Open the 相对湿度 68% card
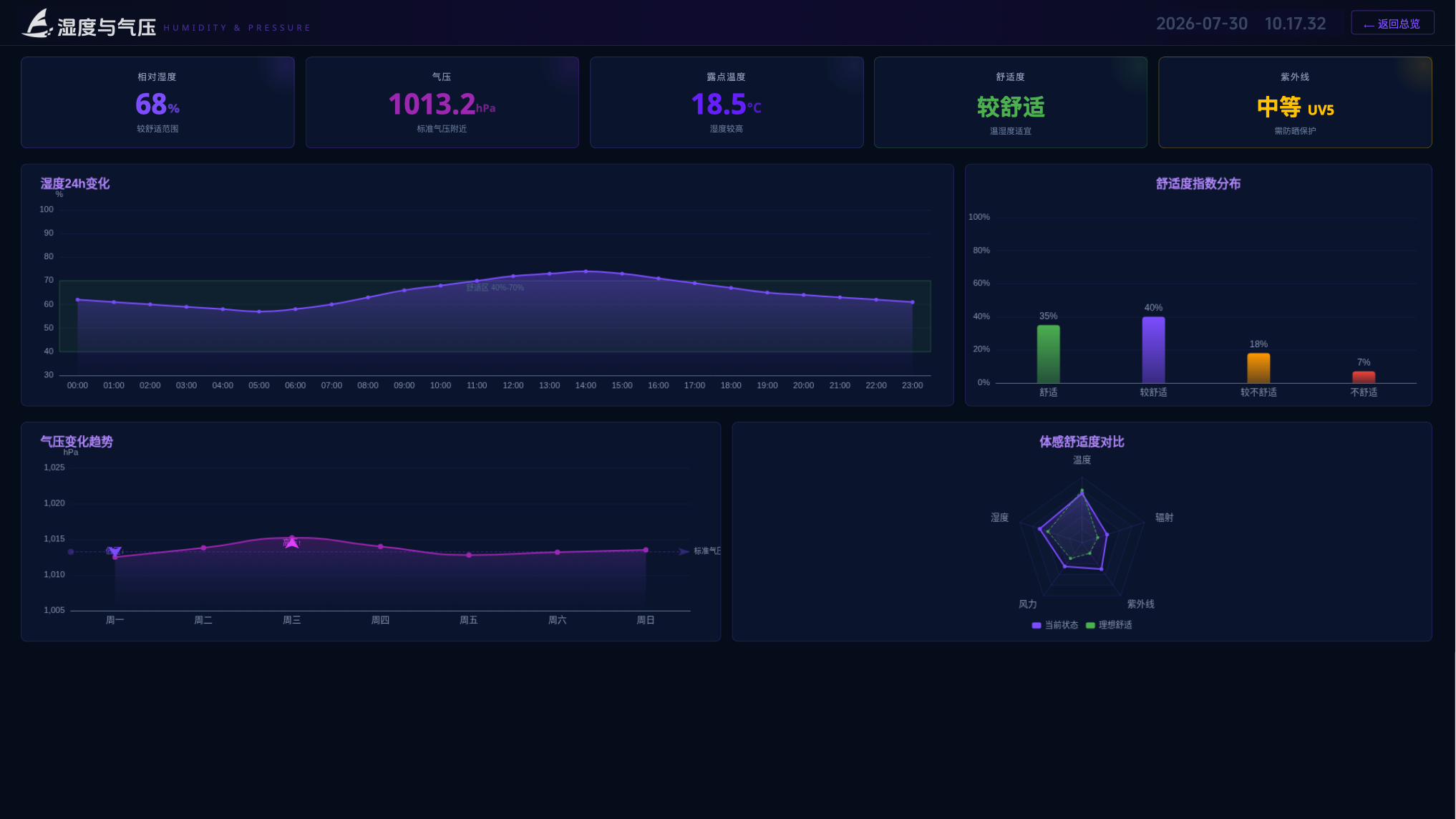The width and height of the screenshot is (1456, 819). tap(157, 102)
